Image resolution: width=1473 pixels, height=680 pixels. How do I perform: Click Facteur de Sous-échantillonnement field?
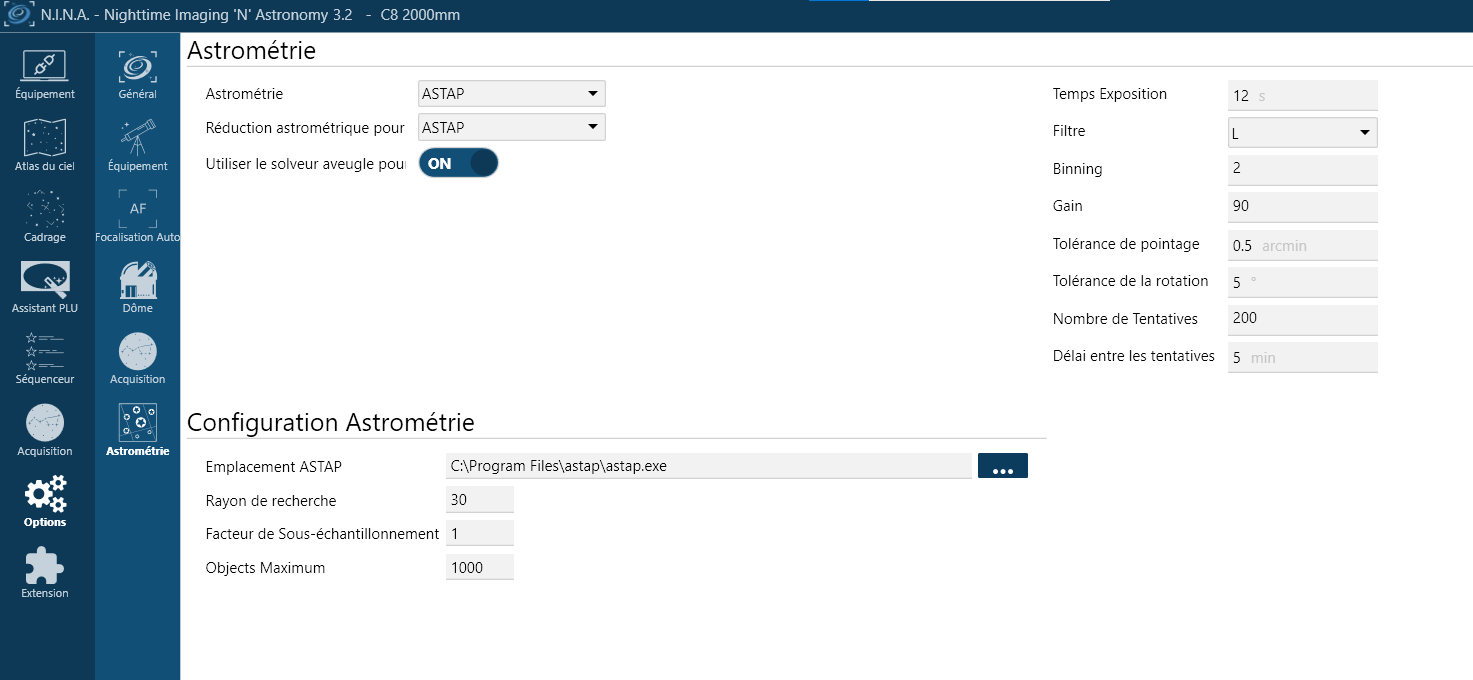pos(480,534)
